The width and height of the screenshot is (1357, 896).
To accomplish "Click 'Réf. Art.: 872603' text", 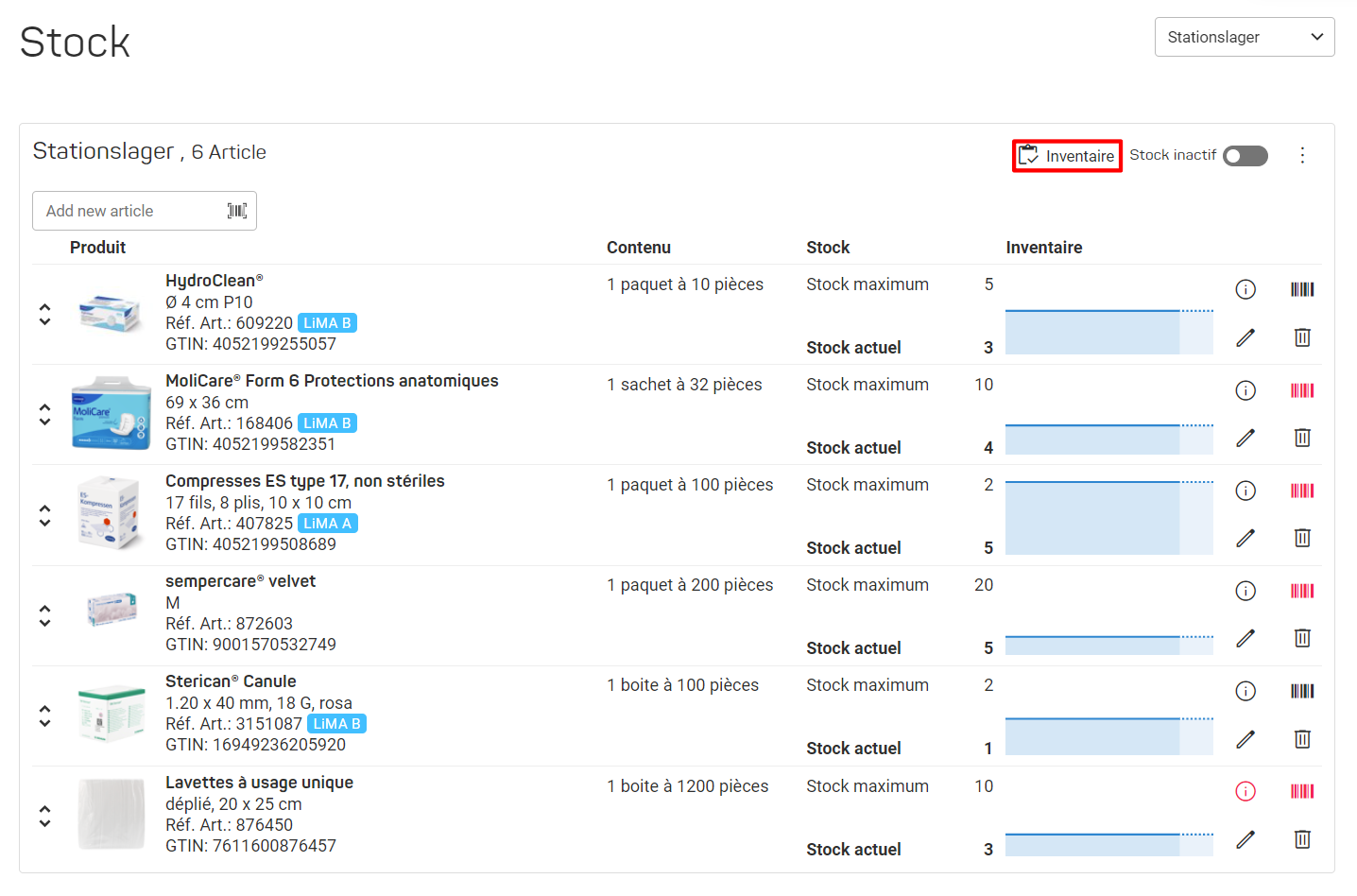I will [x=229, y=624].
